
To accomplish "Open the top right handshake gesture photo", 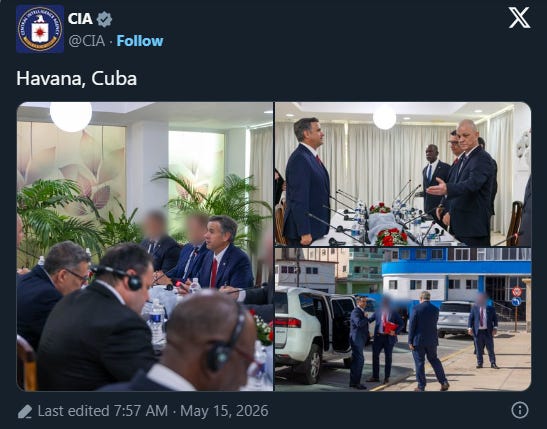I will [403, 174].
